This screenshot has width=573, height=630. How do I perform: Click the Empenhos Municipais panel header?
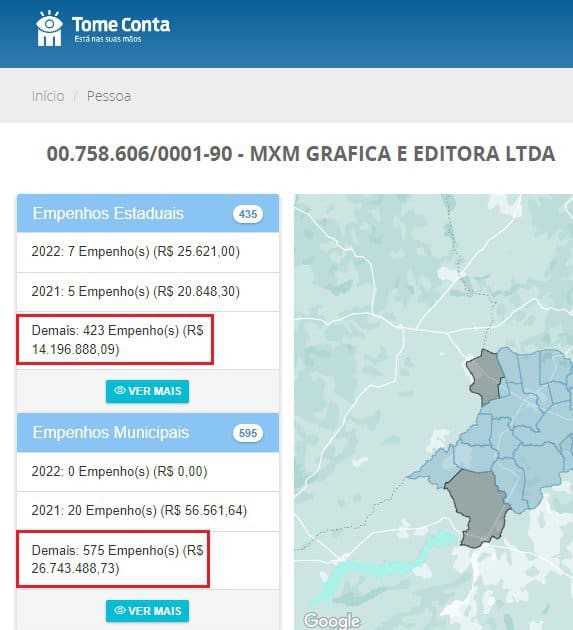(x=148, y=433)
